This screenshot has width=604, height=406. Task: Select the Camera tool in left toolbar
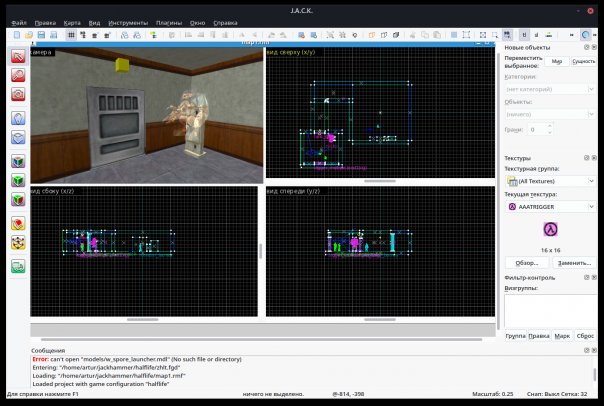(18, 94)
